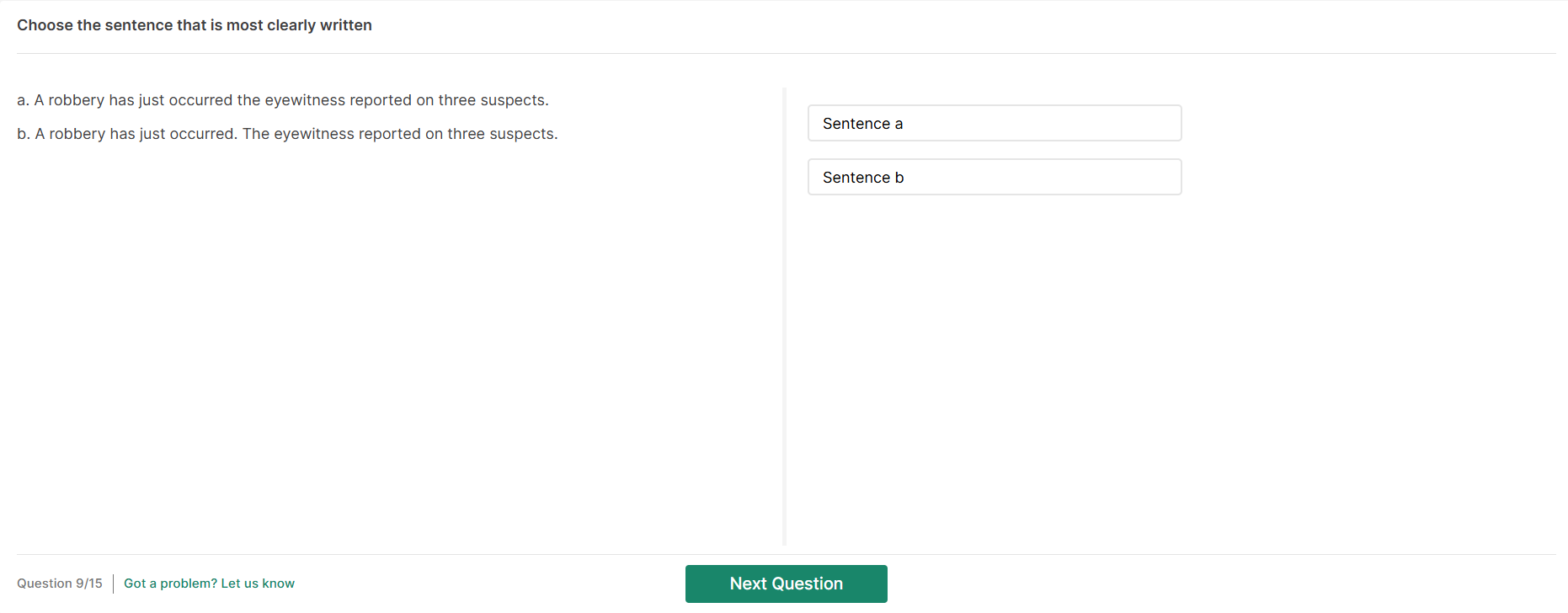
Task: Click the letter label a. before the first sentence
Action: point(23,100)
